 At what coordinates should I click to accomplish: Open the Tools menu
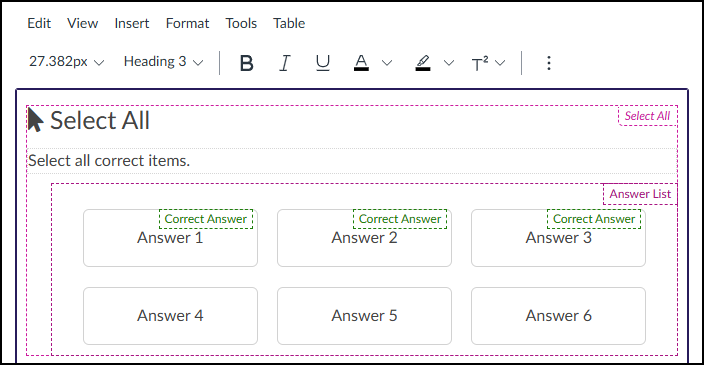click(241, 23)
